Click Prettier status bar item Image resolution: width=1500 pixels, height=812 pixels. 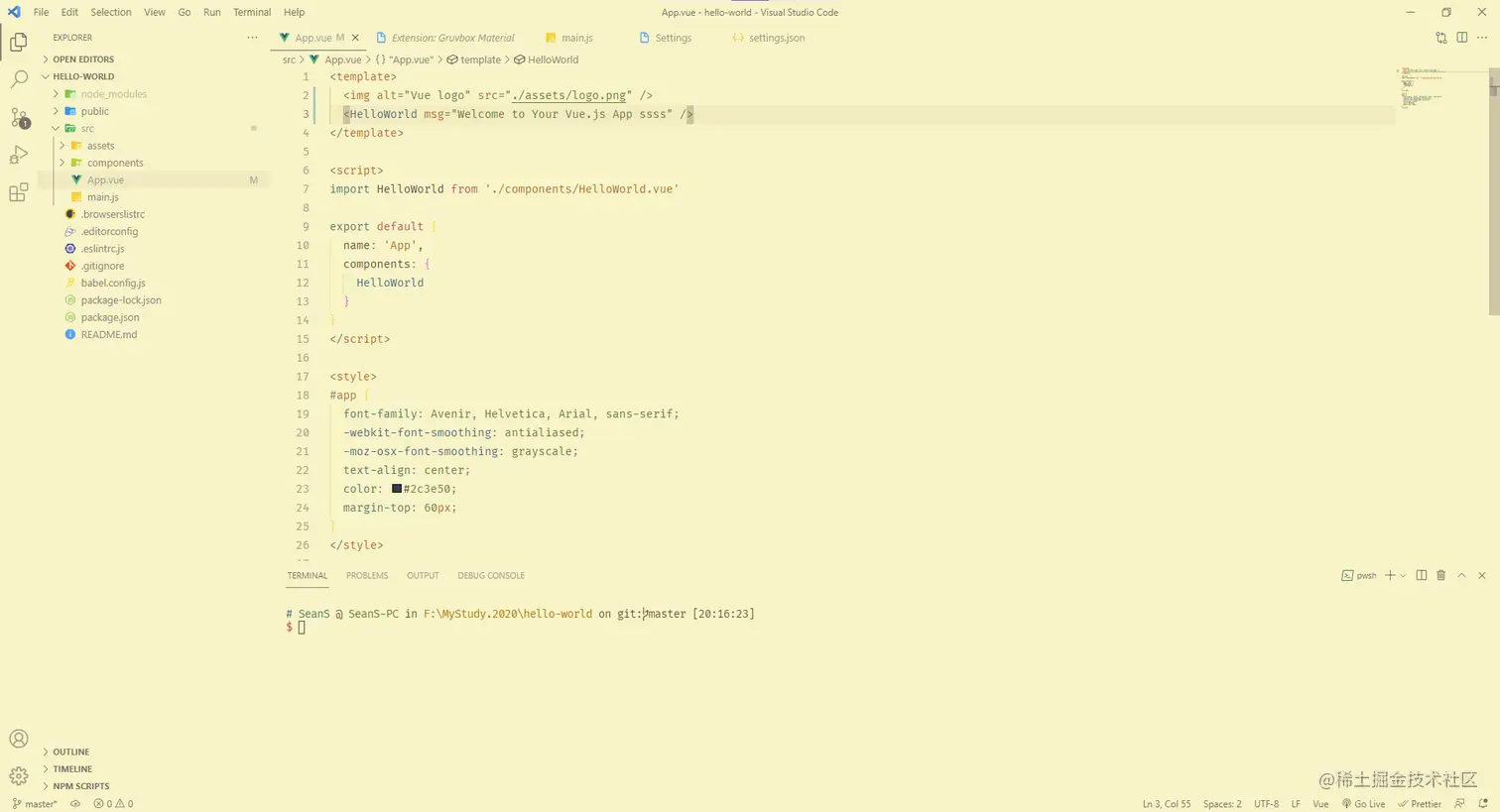coord(1420,804)
